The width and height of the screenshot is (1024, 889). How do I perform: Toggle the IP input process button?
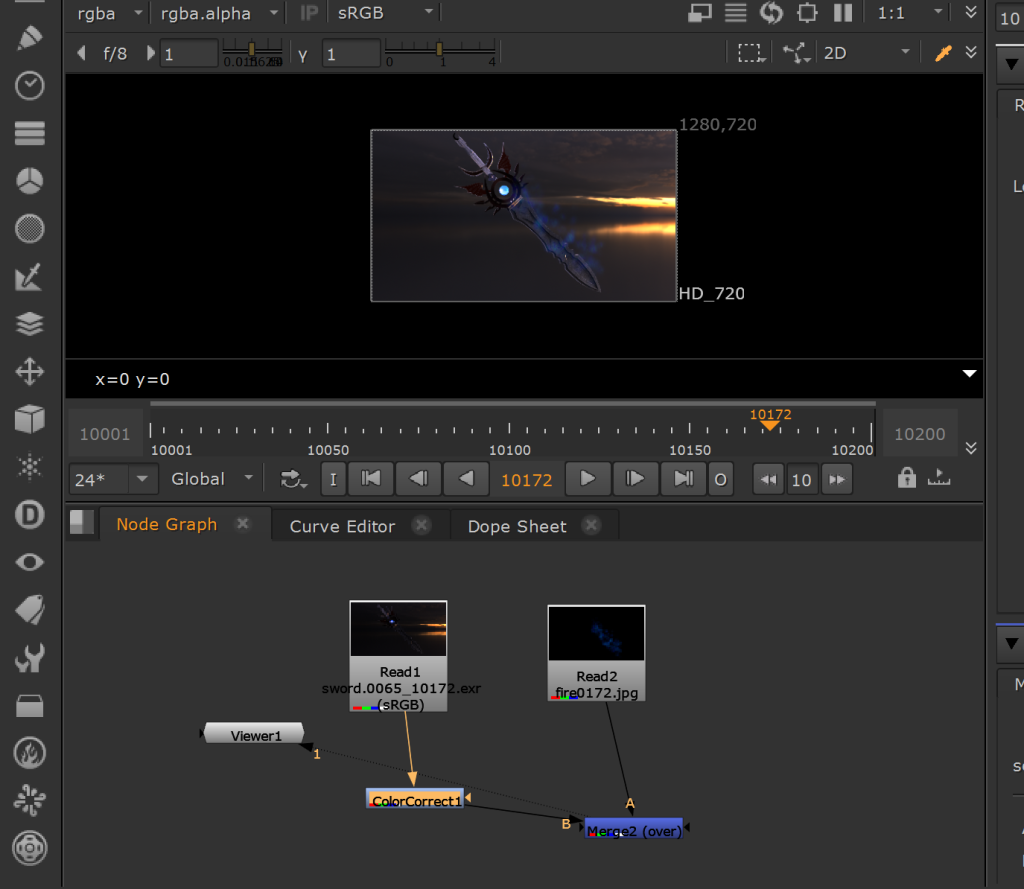[x=309, y=13]
